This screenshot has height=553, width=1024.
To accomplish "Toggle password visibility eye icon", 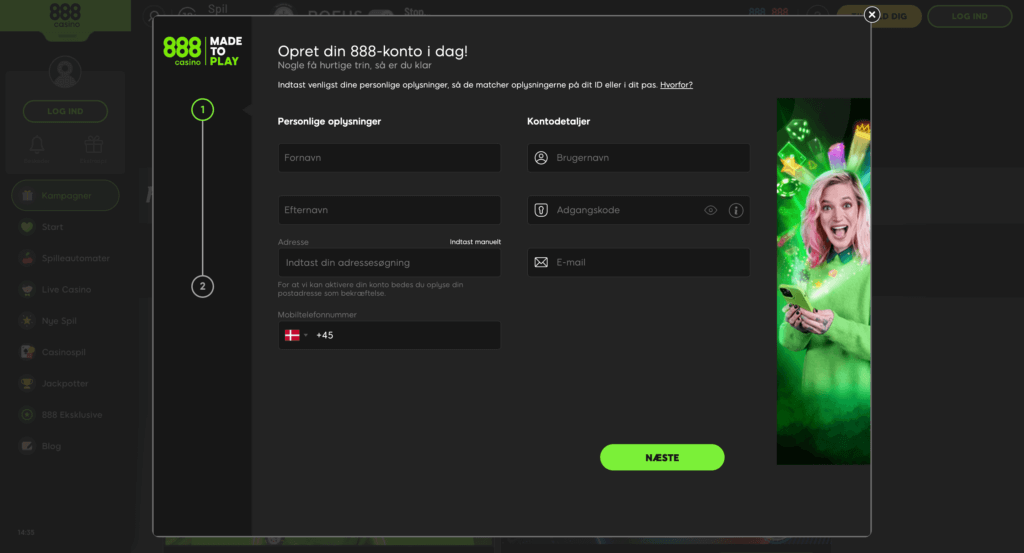I will [x=711, y=210].
